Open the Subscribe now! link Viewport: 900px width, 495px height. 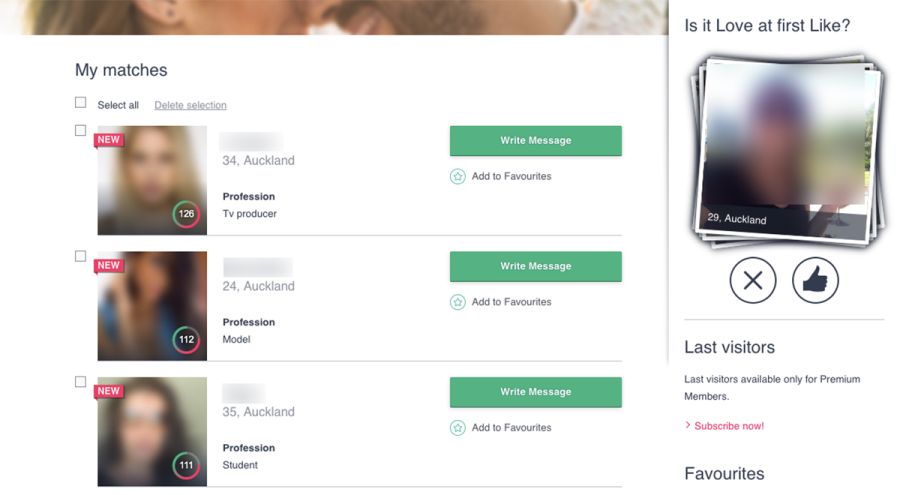point(728,426)
